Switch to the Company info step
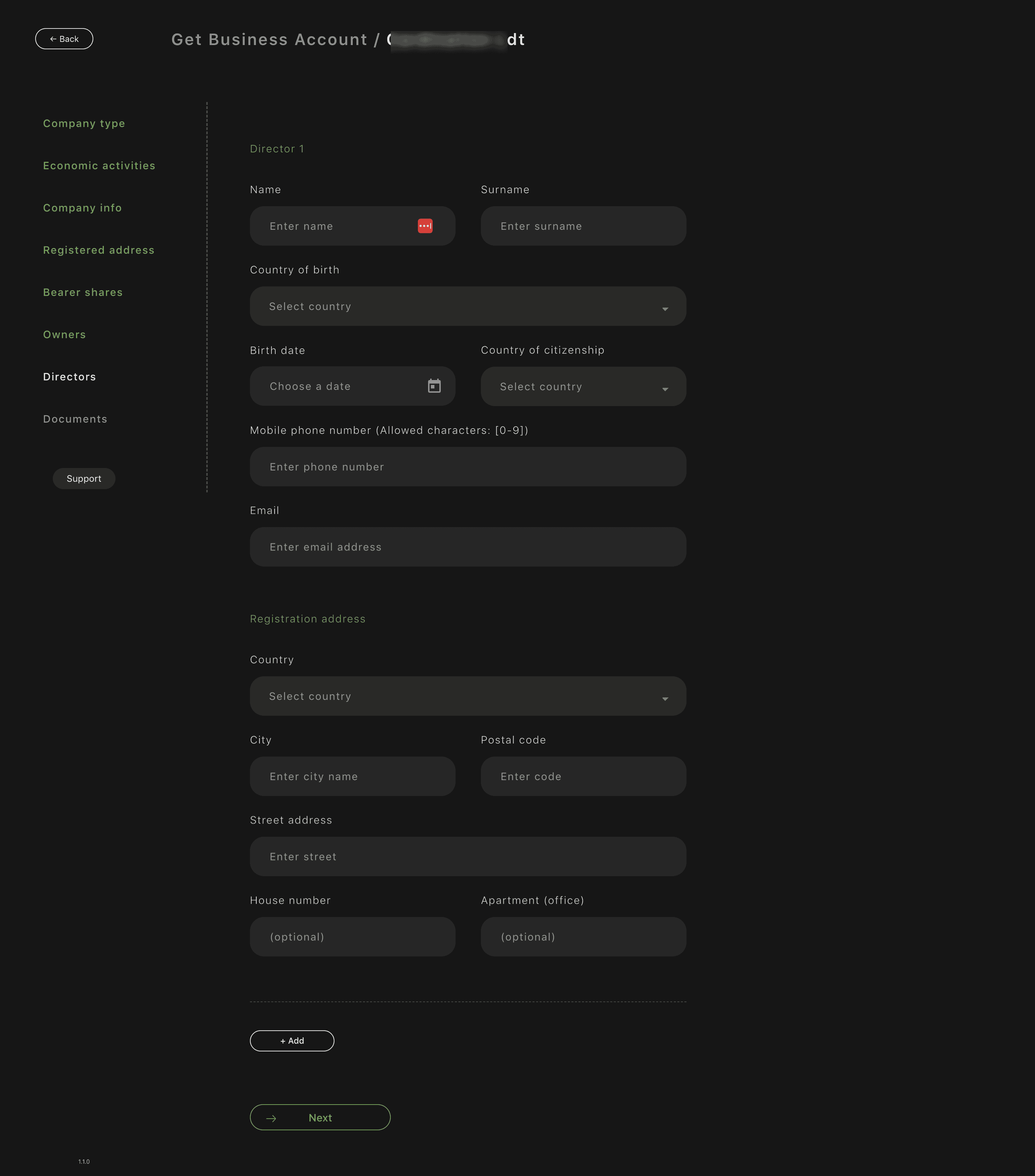Image resolution: width=1035 pixels, height=1176 pixels. (82, 208)
